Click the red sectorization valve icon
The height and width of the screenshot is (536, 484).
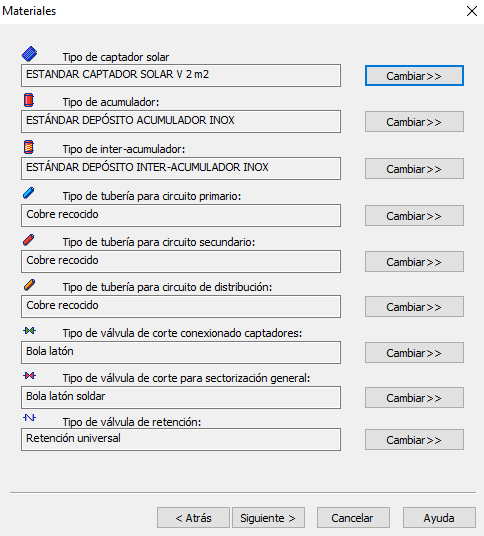point(30,376)
